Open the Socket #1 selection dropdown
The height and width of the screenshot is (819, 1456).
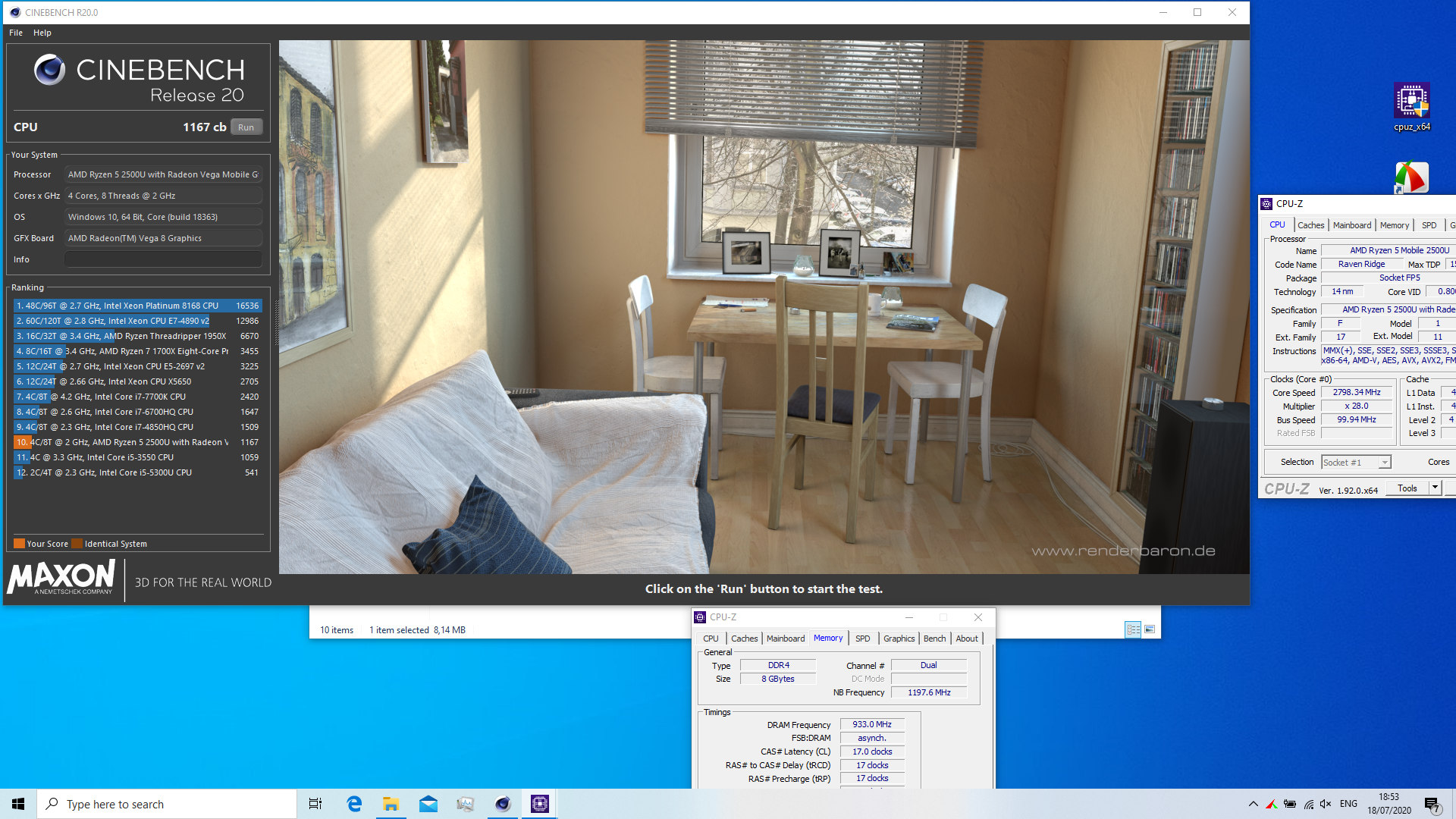[x=1356, y=463]
